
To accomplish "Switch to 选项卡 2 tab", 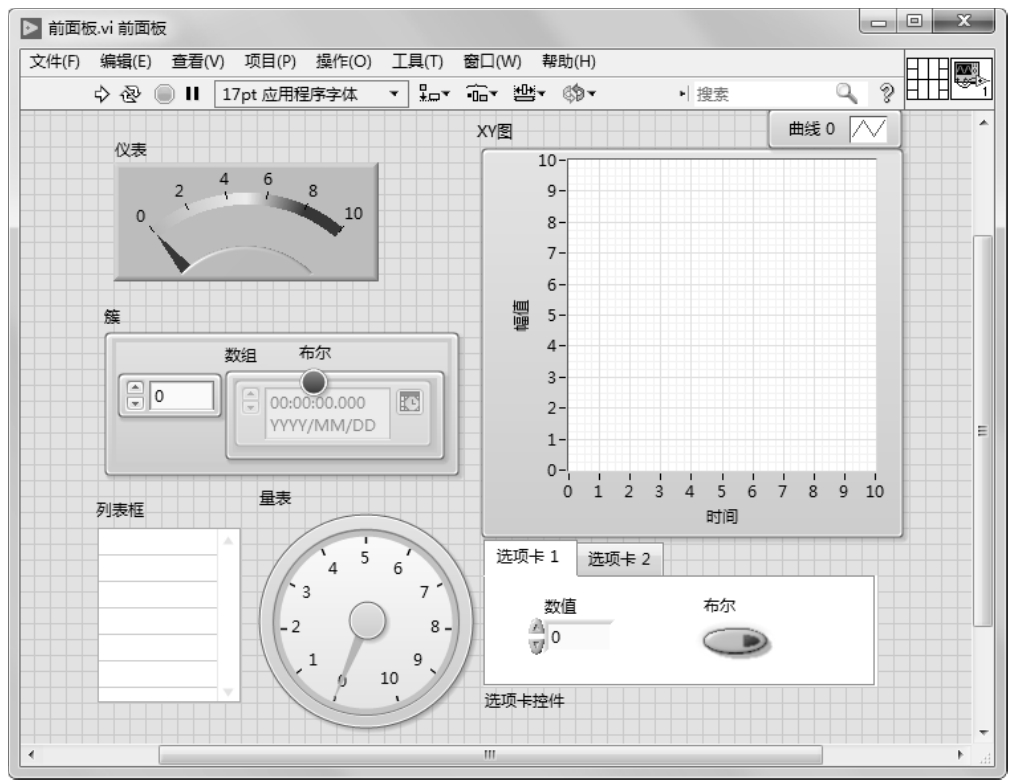I will click(x=619, y=559).
